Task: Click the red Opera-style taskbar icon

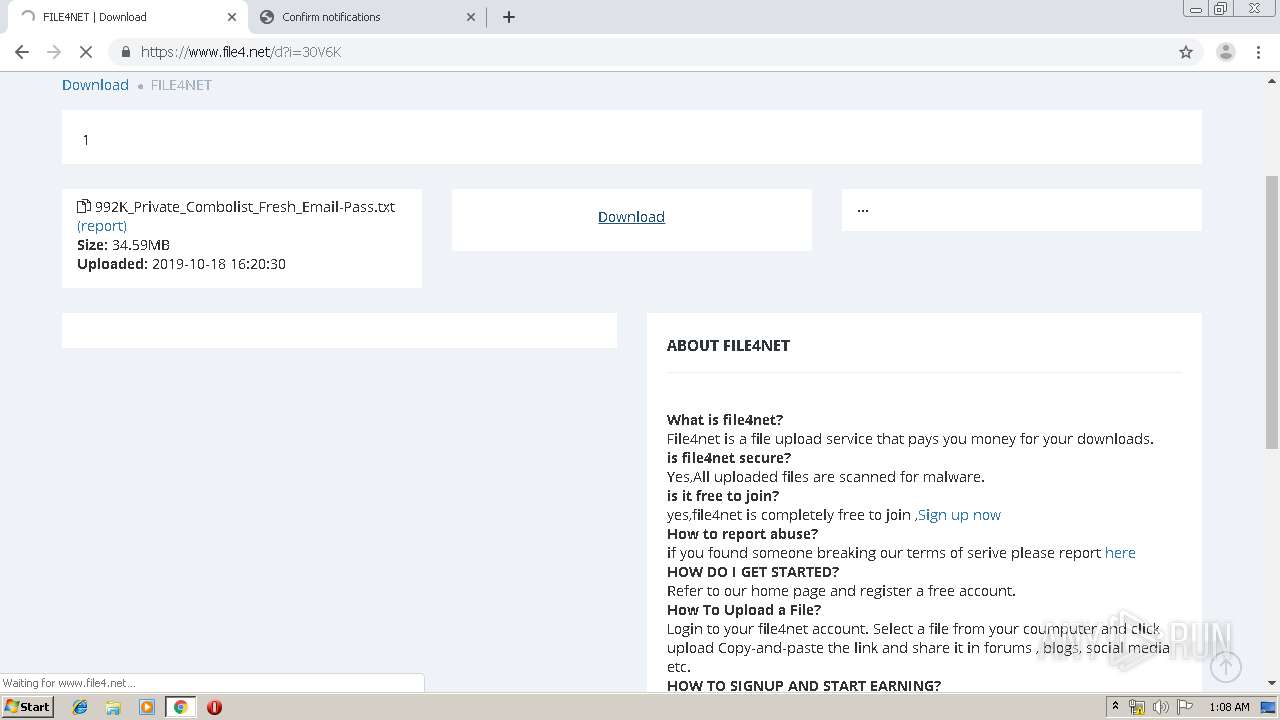Action: (214, 707)
